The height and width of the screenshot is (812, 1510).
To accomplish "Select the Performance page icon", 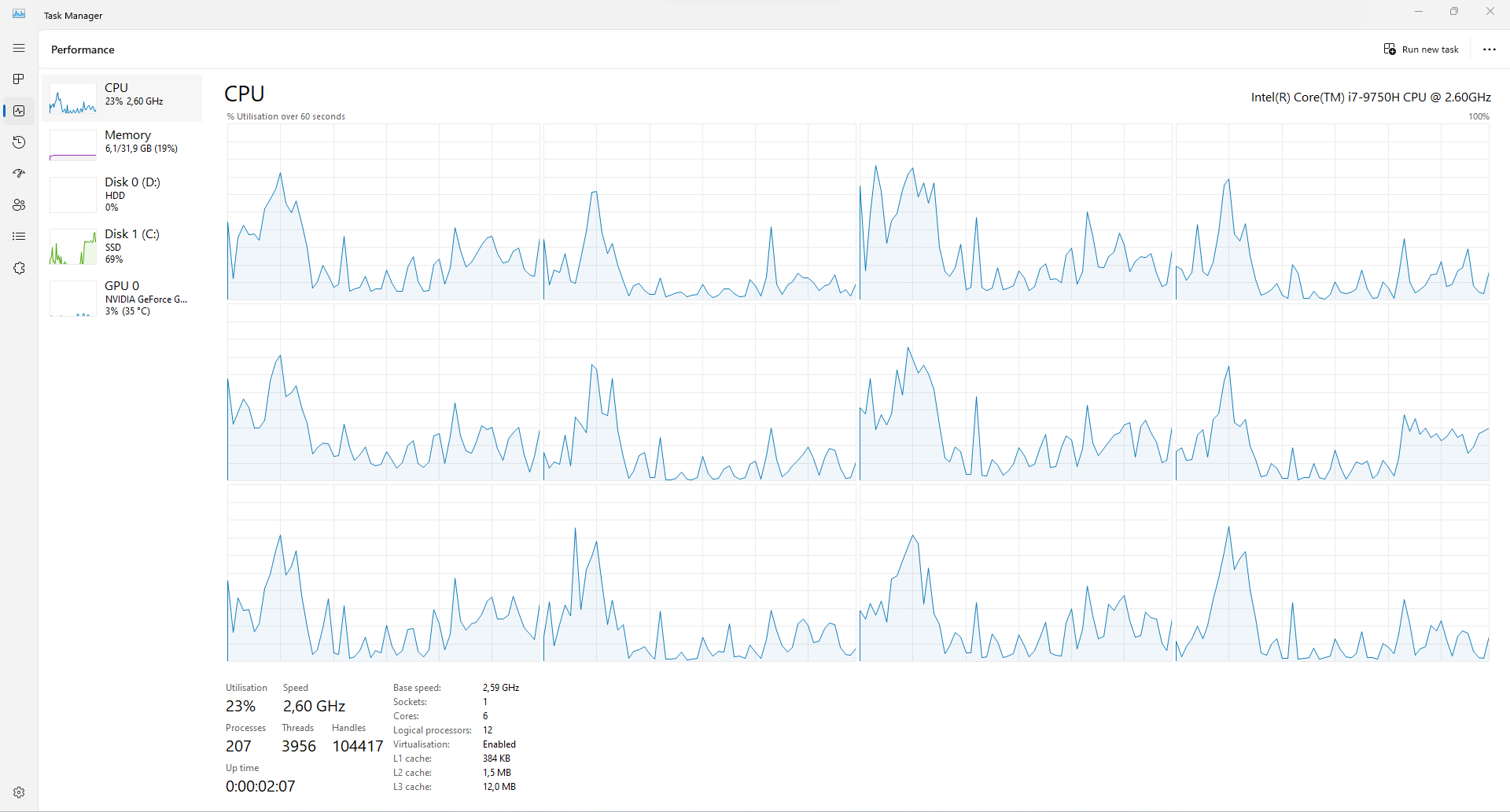I will click(x=19, y=111).
